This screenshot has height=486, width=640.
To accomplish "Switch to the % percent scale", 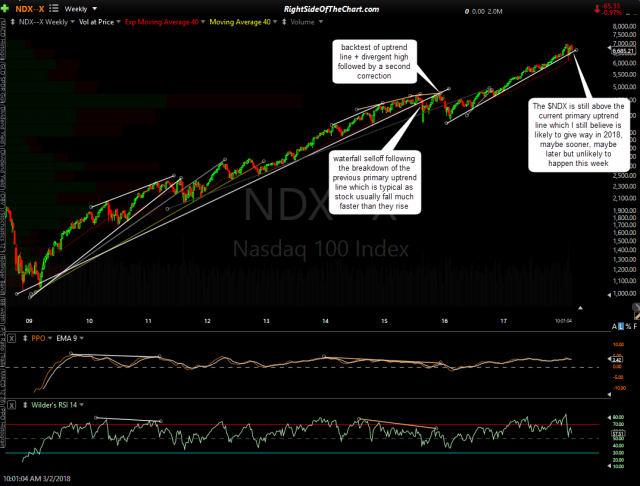I will 628,326.
